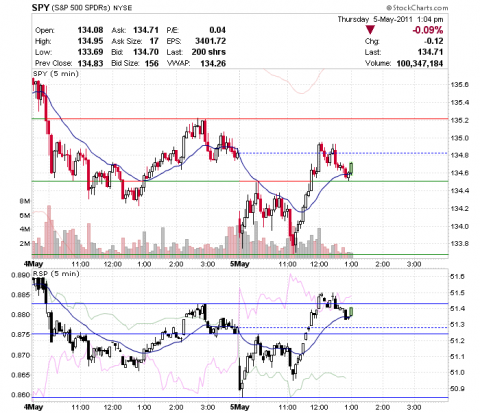Click the 8M volume scale label
This screenshot has height=413, width=480.
pyautogui.click(x=25, y=201)
